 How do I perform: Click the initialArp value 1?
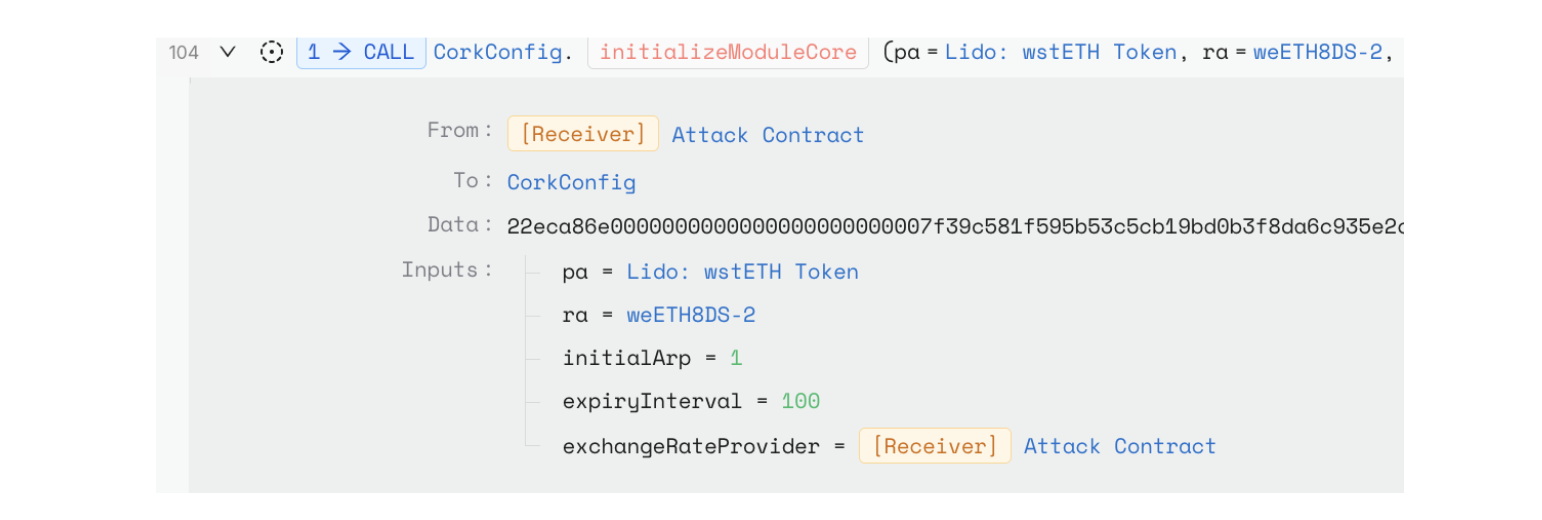[736, 358]
